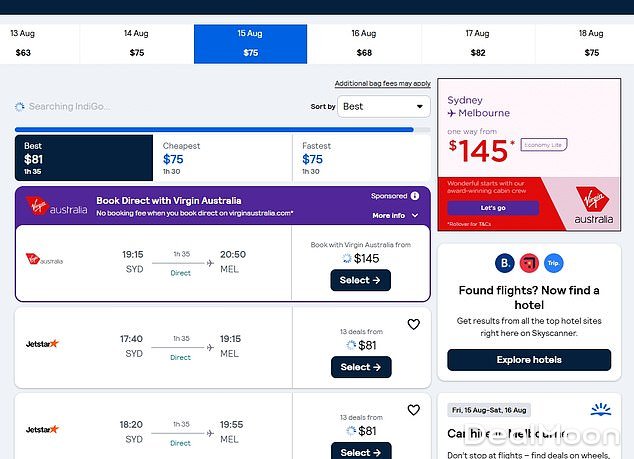Open the Sort by Best dropdown
634x459 pixels.
(384, 106)
